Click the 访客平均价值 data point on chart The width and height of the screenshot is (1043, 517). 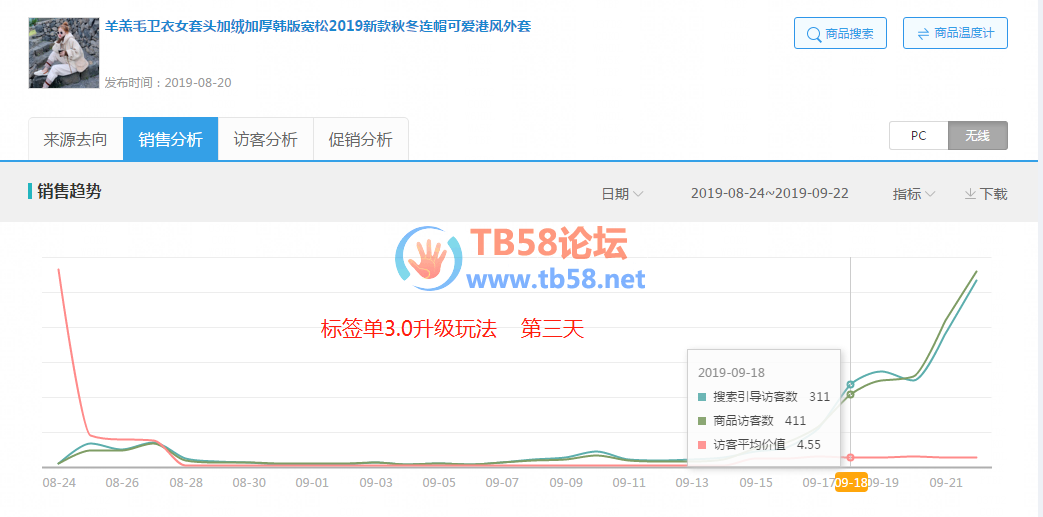[x=851, y=457]
